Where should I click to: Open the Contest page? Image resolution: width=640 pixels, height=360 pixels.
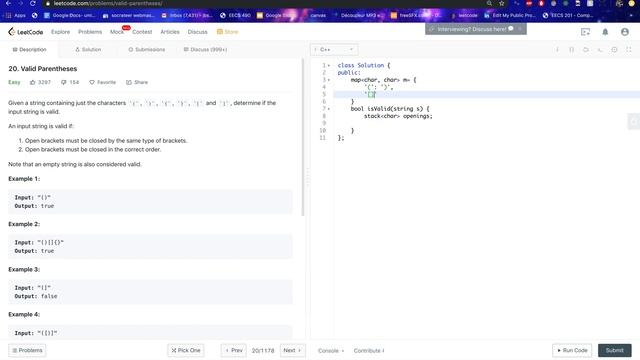(x=142, y=32)
